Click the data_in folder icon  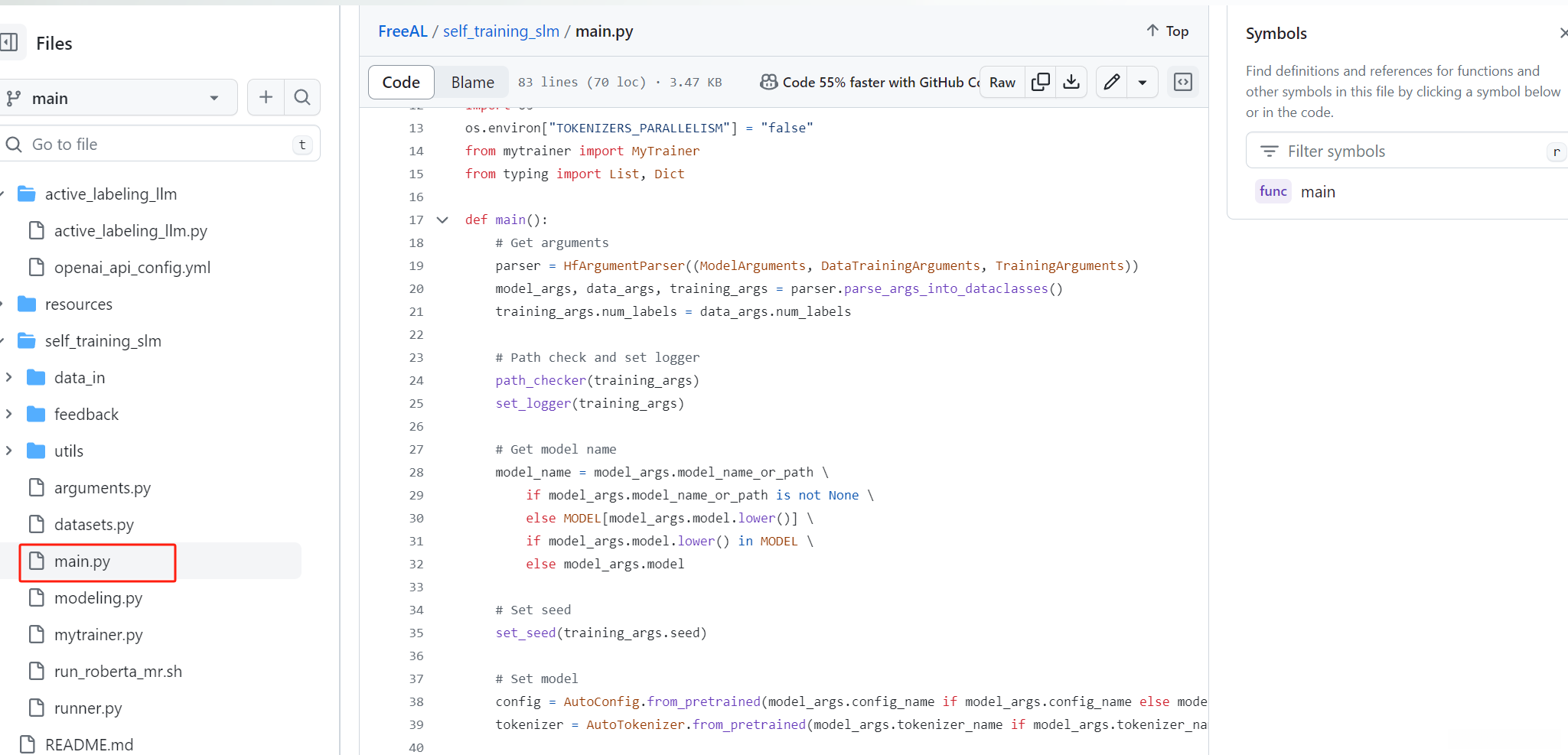tap(36, 377)
